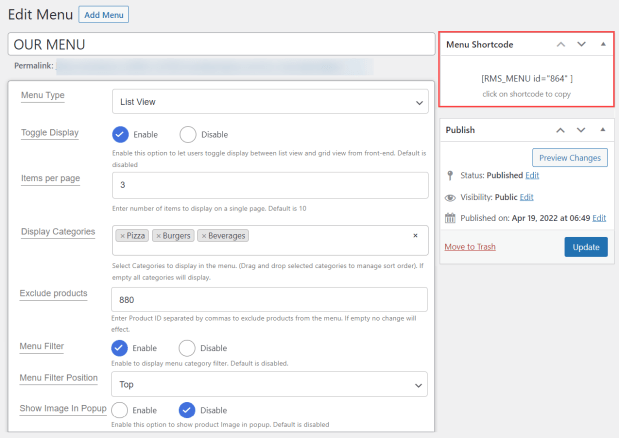Clear all Display Categories selections
Viewport: 619px width, 438px height.
click(415, 236)
